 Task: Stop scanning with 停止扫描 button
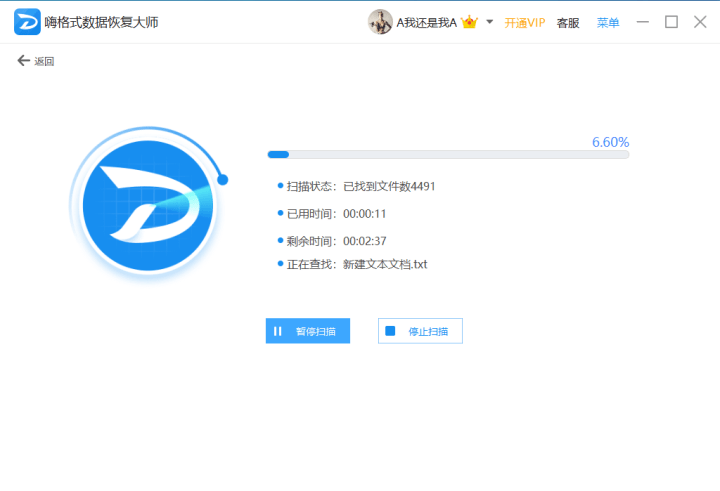[x=420, y=331]
